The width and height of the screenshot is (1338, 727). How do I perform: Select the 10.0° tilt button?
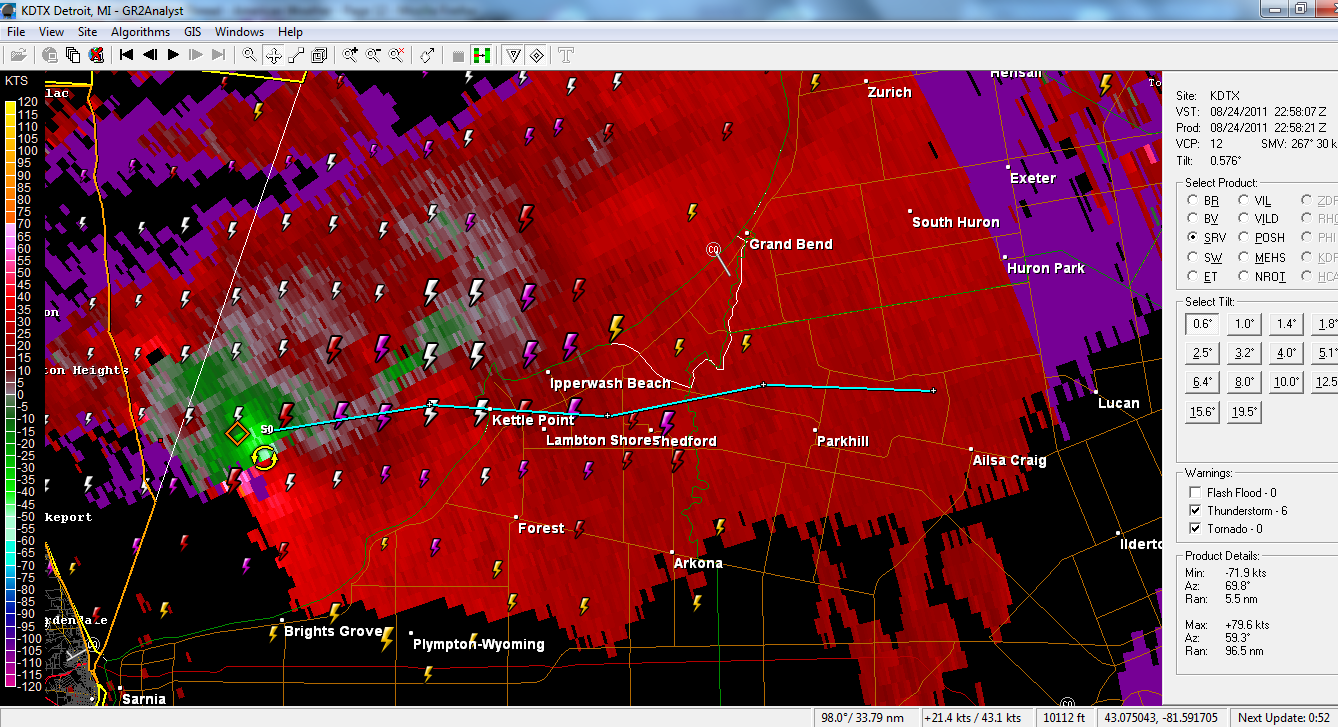click(x=1287, y=381)
